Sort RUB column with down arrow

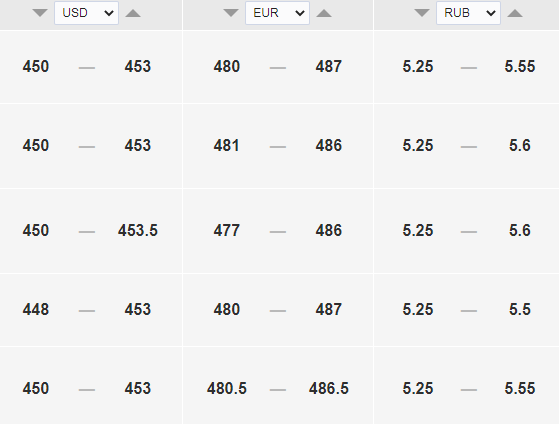tap(422, 13)
